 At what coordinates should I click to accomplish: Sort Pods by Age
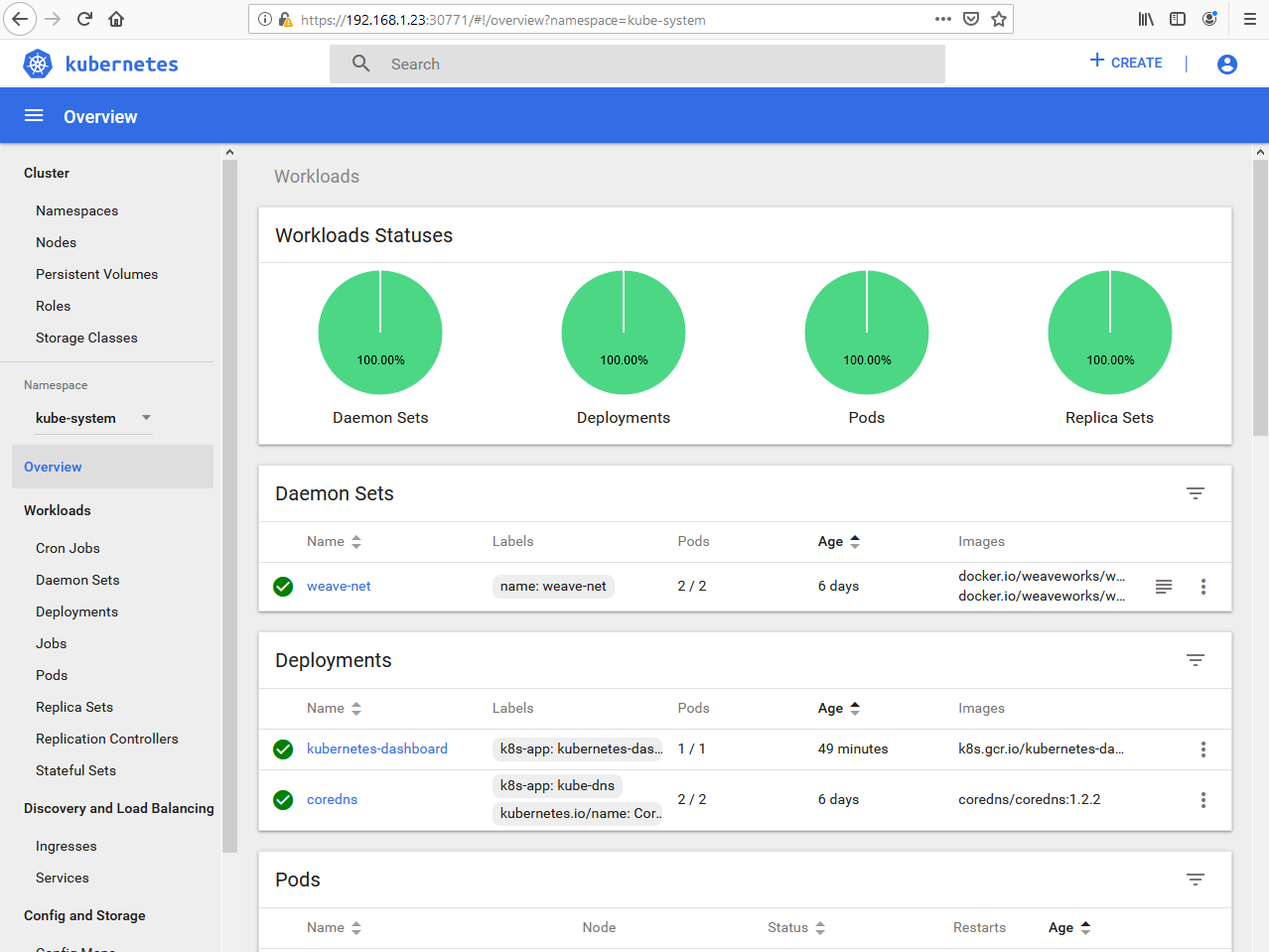click(1069, 927)
